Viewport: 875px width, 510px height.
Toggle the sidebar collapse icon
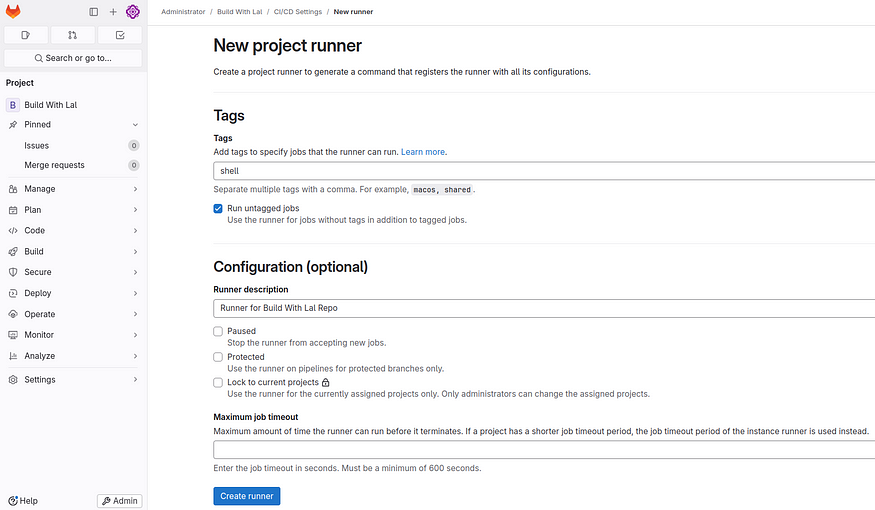94,12
